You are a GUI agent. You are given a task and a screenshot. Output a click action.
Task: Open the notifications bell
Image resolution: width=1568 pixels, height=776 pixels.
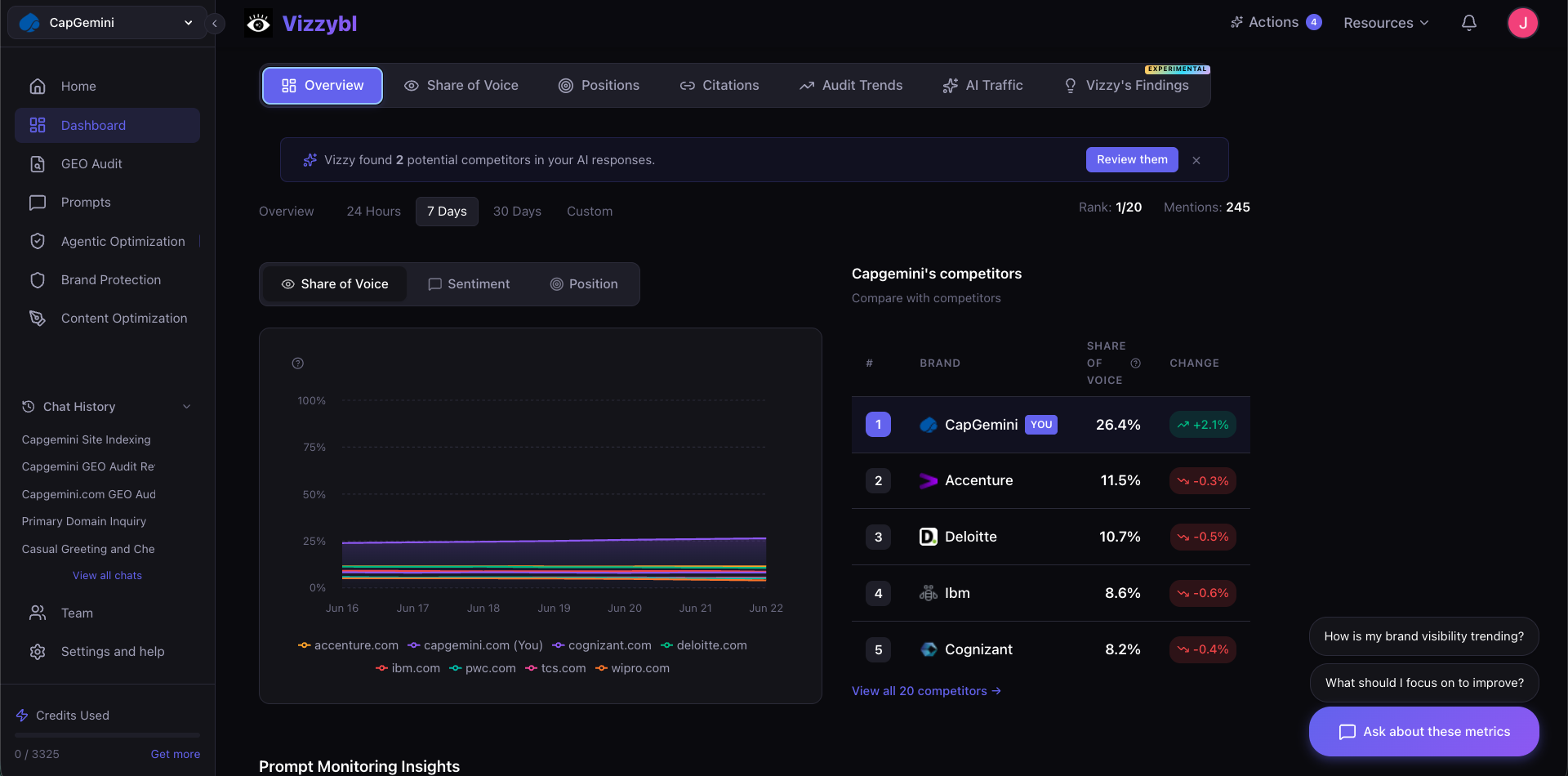pyautogui.click(x=1468, y=23)
